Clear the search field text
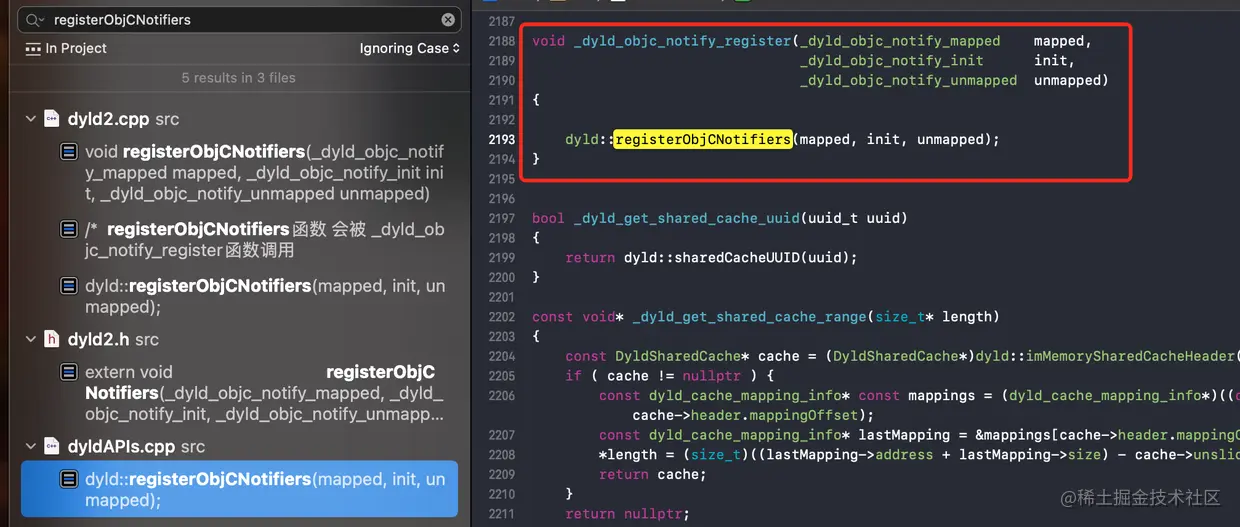 [x=448, y=20]
